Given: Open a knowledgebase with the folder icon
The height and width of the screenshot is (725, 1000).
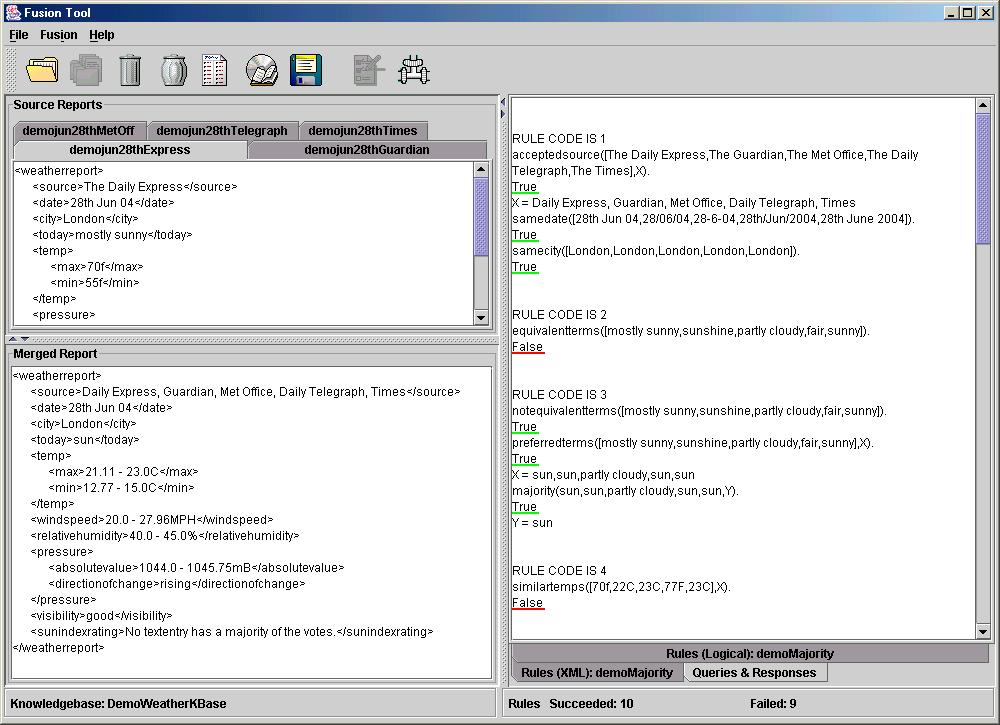Looking at the screenshot, I should click(42, 69).
